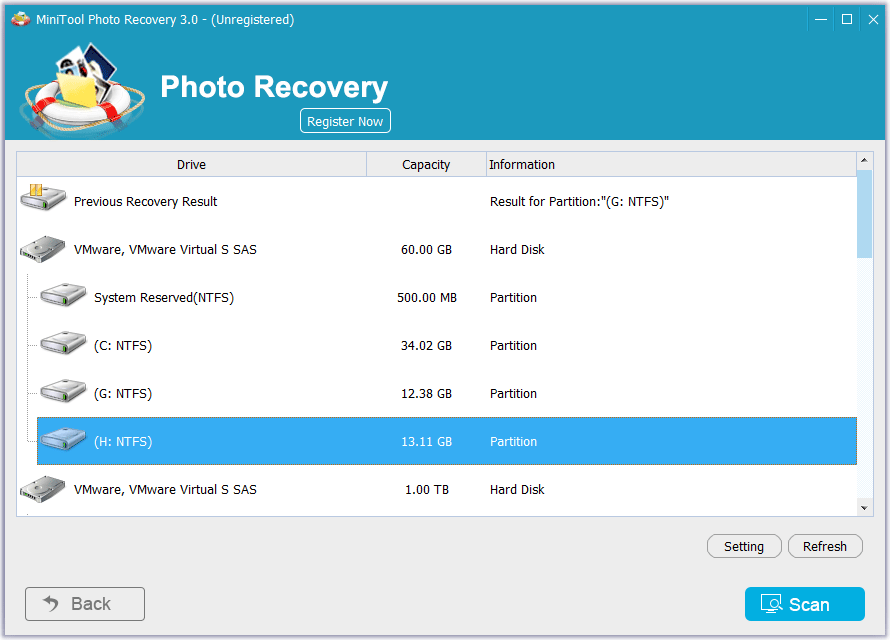The height and width of the screenshot is (640, 891).
Task: Click the 500.00 MB capacity value
Action: 427,297
